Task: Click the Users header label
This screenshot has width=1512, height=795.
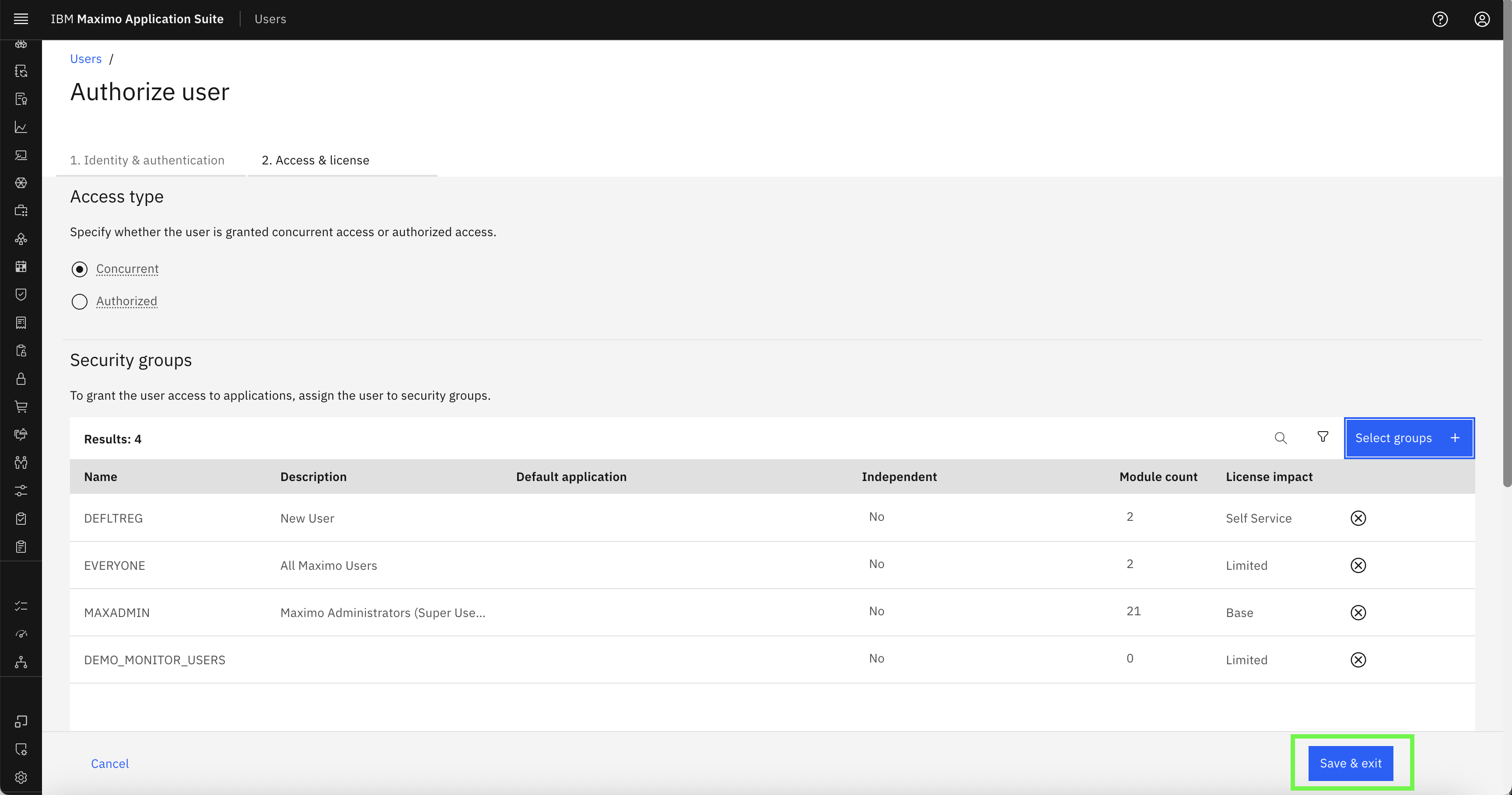Action: tap(270, 19)
